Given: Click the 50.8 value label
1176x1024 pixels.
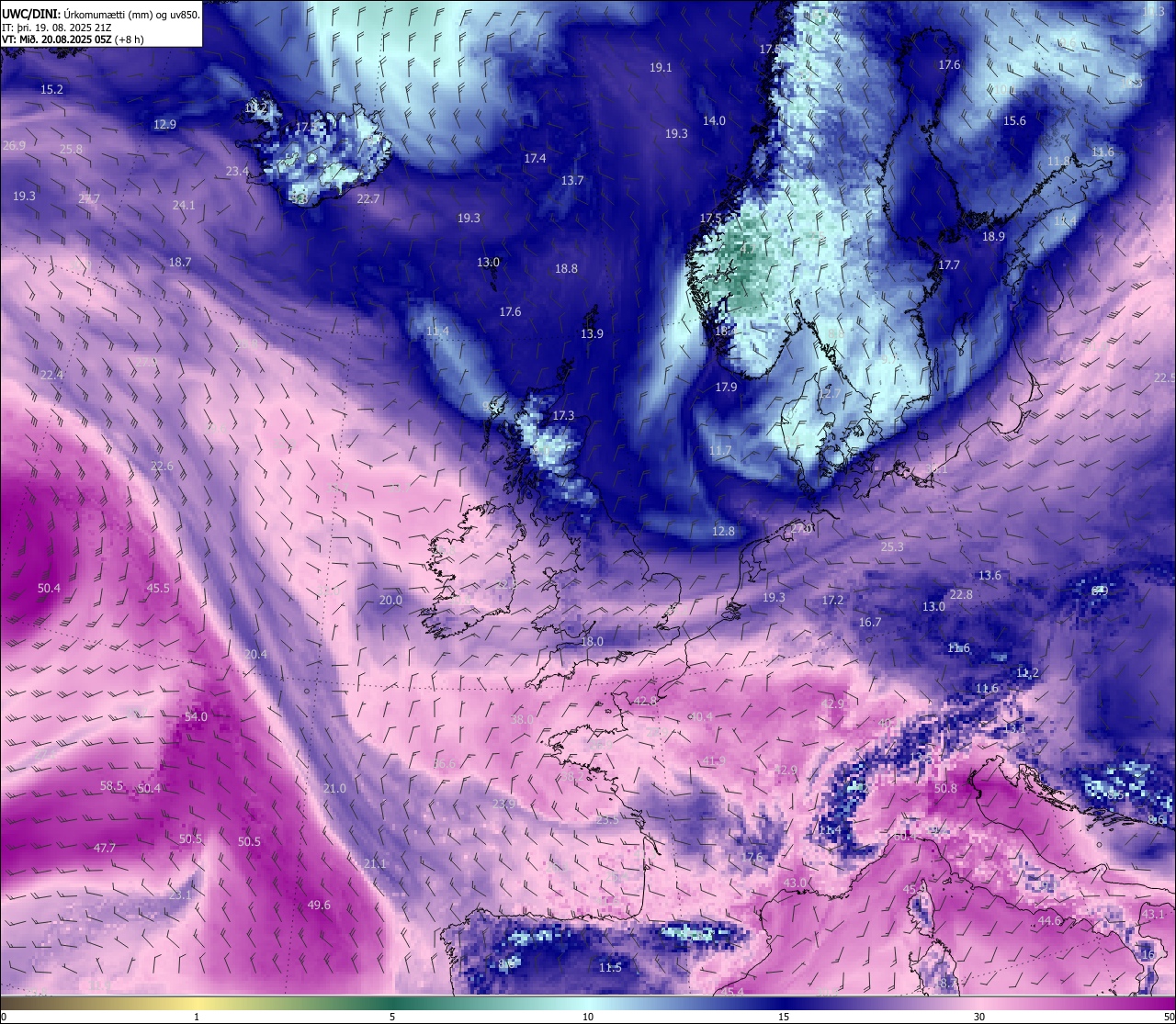Looking at the screenshot, I should tap(945, 788).
